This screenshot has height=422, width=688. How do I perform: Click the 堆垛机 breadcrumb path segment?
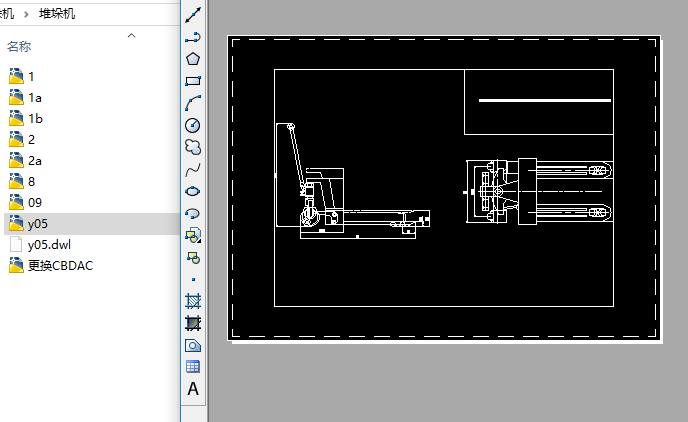[57, 14]
